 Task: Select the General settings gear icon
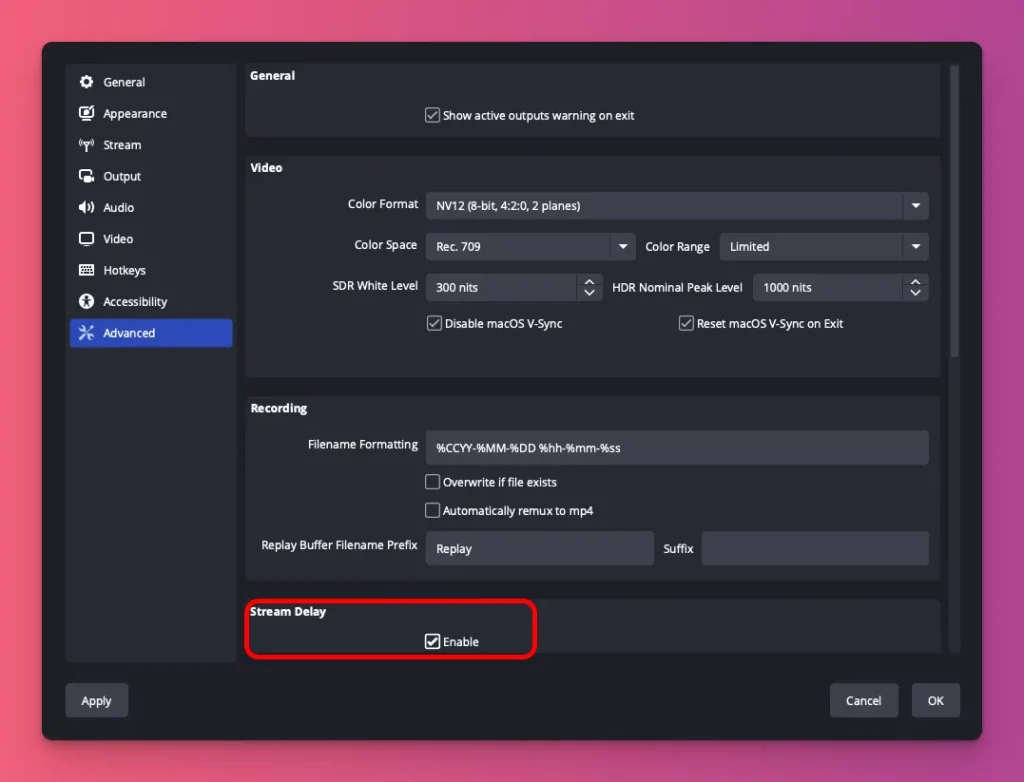coord(87,82)
